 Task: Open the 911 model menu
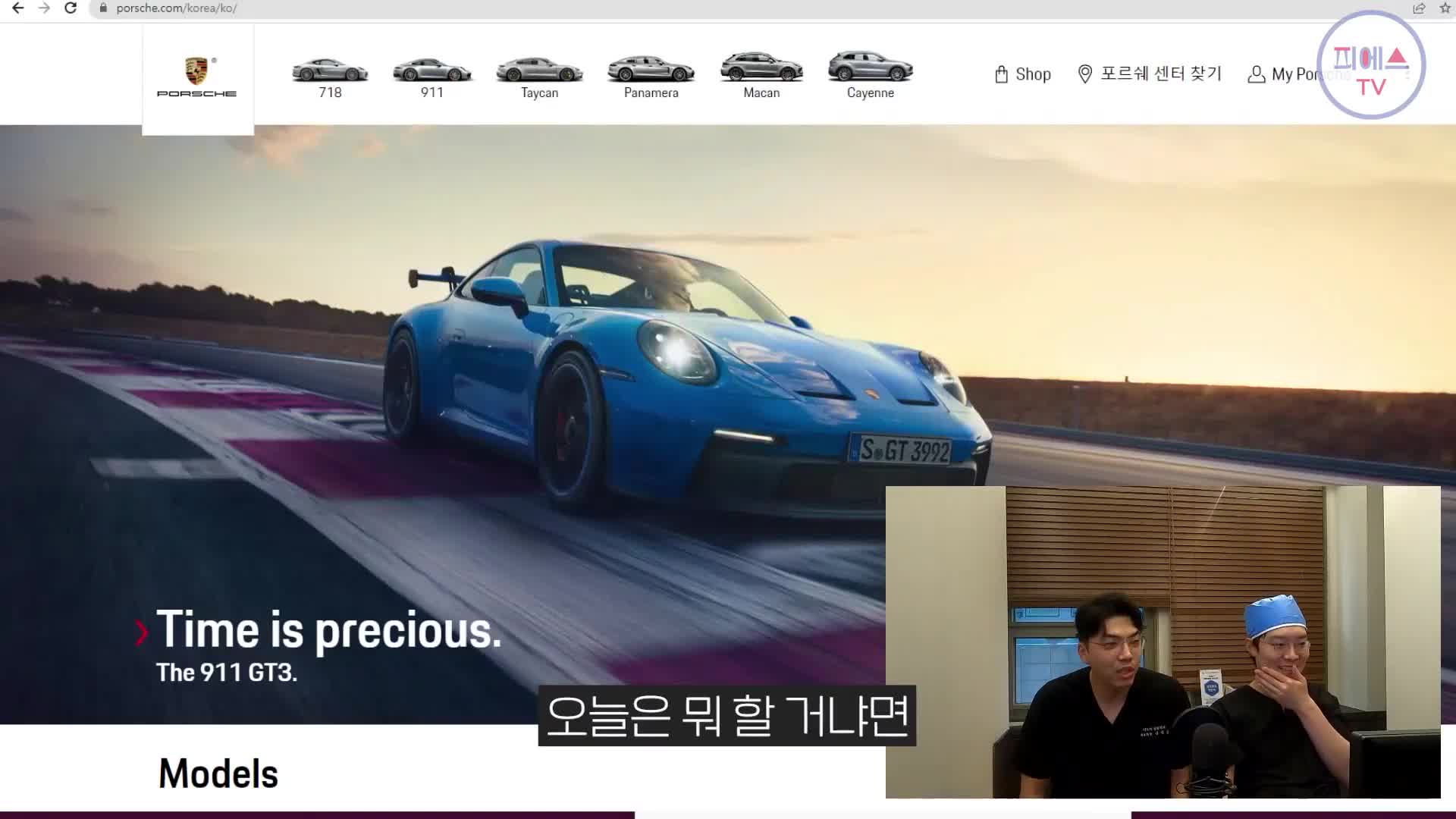[x=432, y=77]
